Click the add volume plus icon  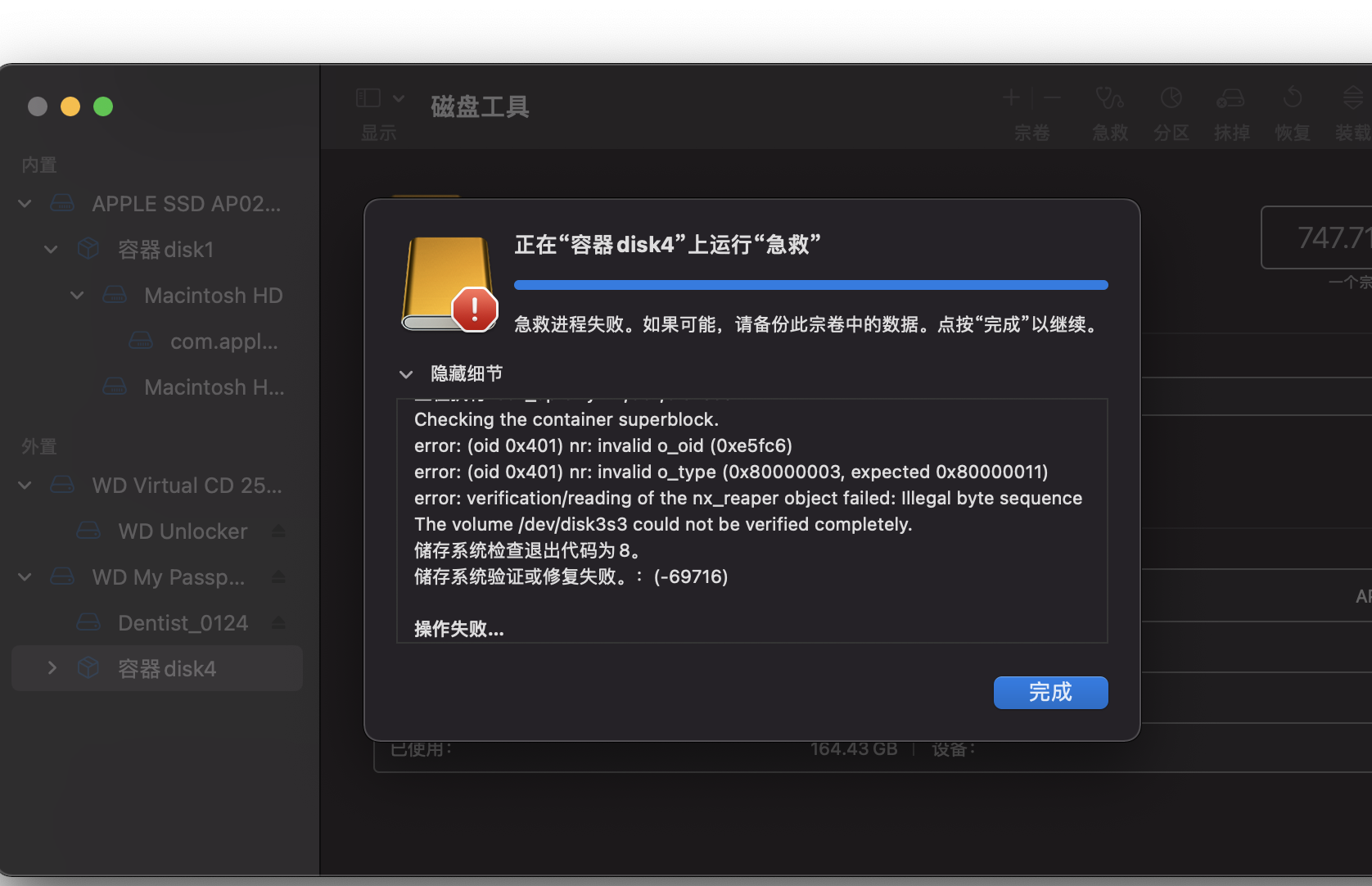(x=1011, y=98)
